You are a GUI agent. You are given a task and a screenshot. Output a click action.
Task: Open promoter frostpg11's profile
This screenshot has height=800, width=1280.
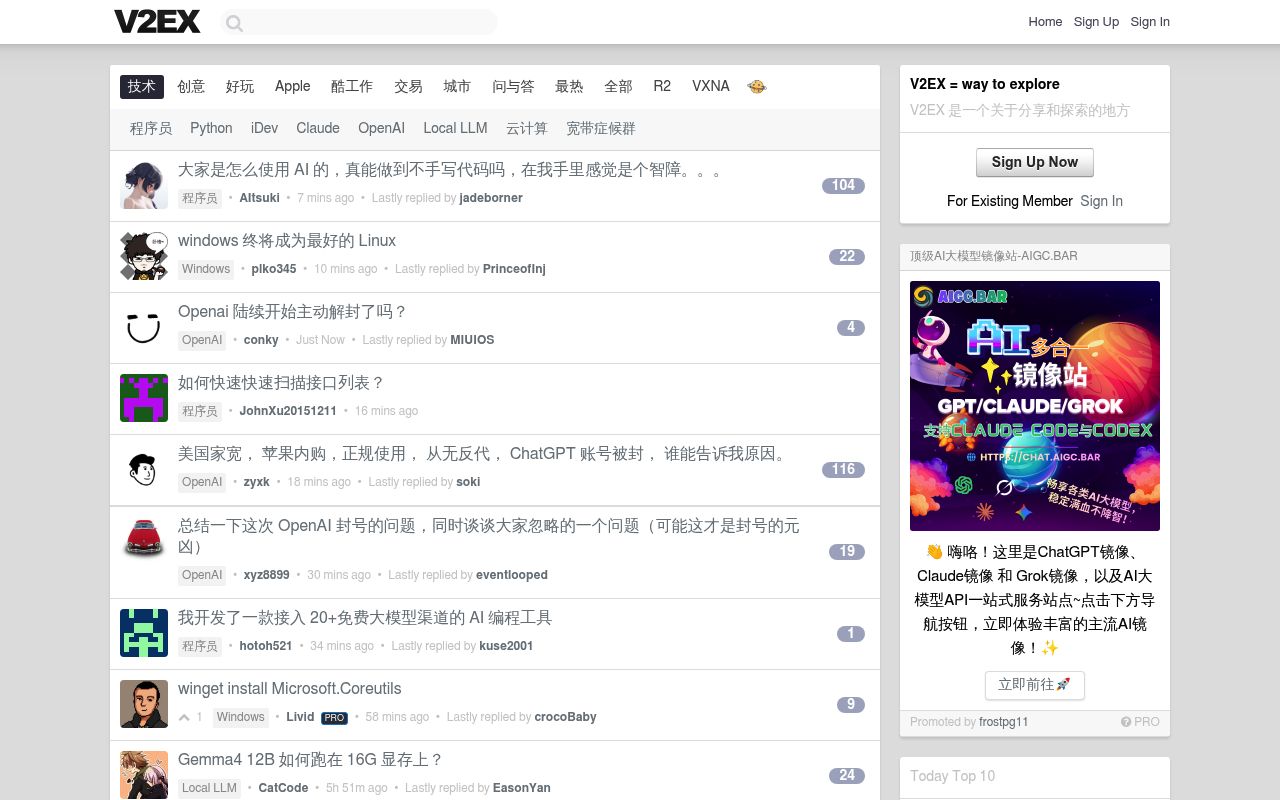(1004, 722)
